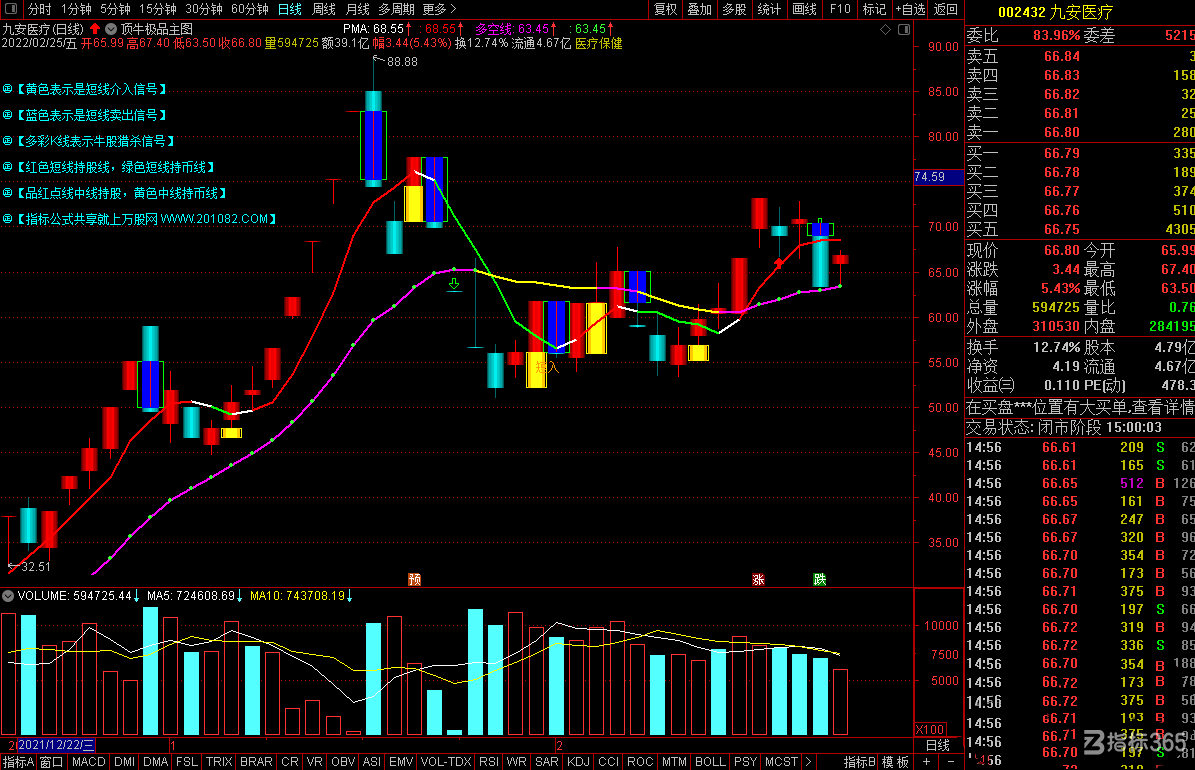Toggle the chart panel layout icon
Screen dimensions: 1195x770
[904, 29]
